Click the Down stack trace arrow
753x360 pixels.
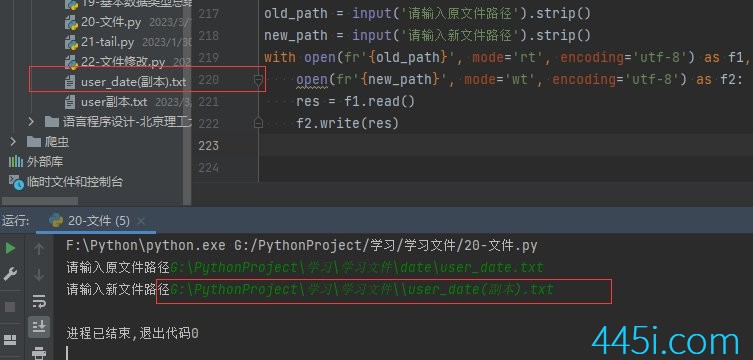(x=39, y=275)
